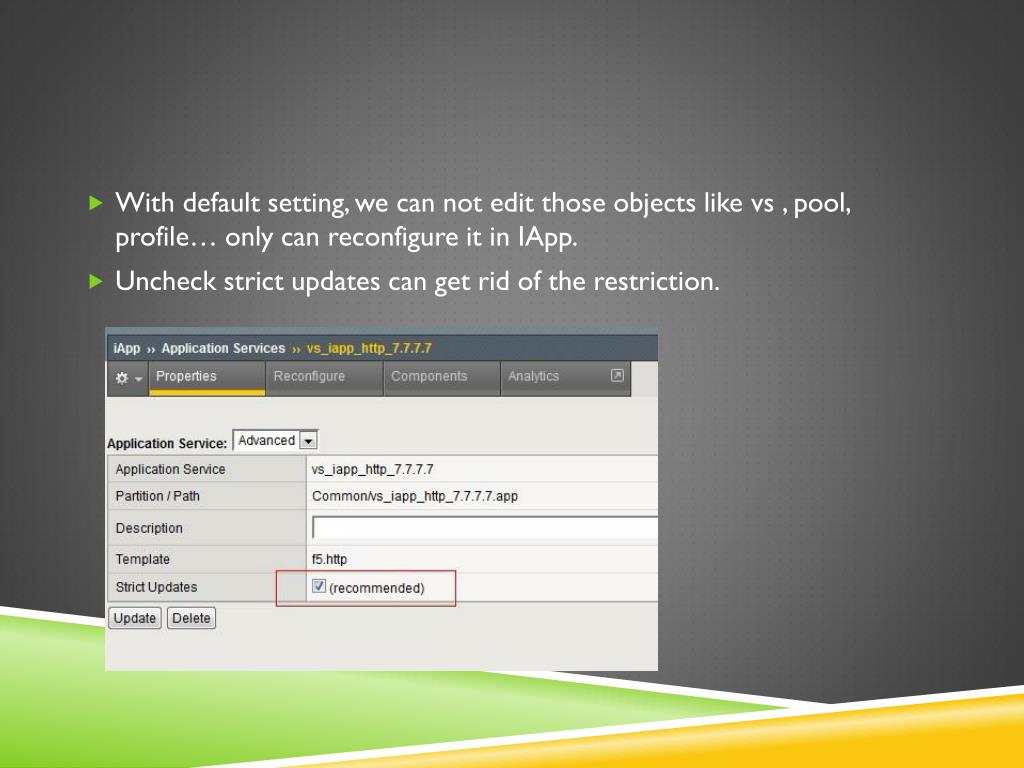
Task: Click the vs_iapp_http_7.7.7.7 breadcrumb title
Action: tap(369, 349)
